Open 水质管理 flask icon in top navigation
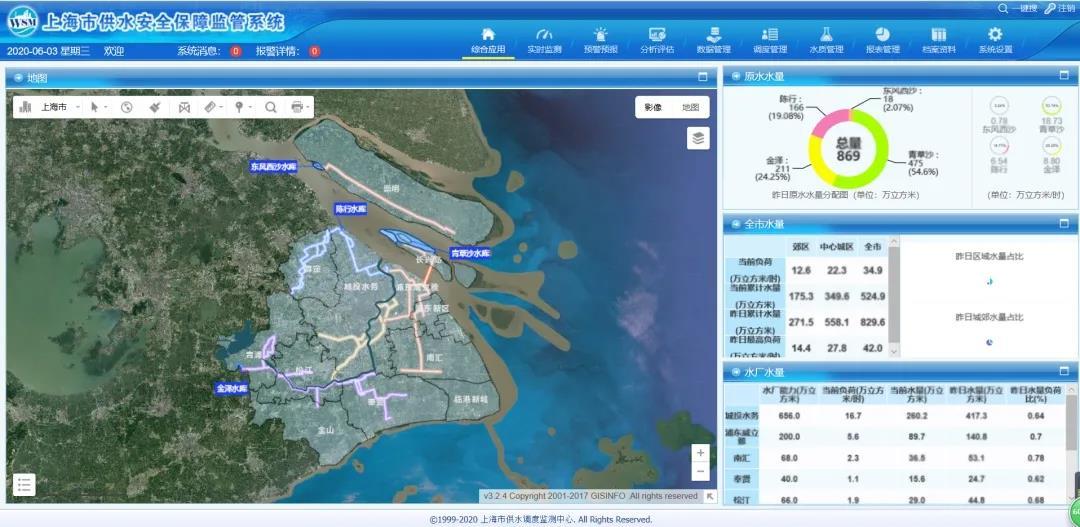The height and width of the screenshot is (527, 1080). coord(826,41)
